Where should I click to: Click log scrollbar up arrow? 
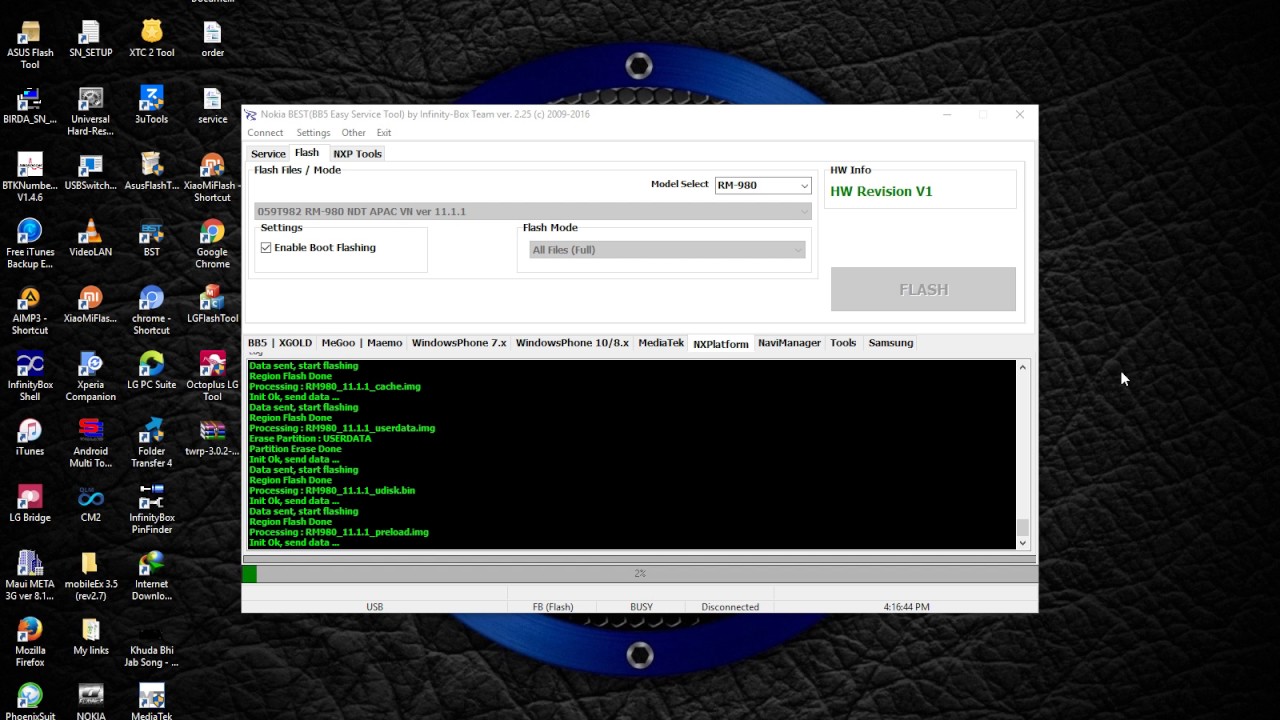[x=1022, y=368]
